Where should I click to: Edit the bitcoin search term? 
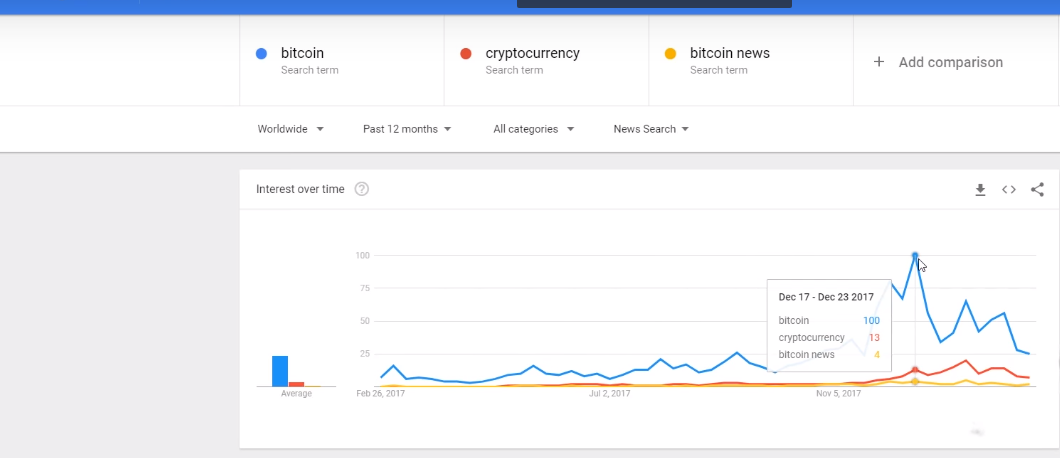[302, 53]
